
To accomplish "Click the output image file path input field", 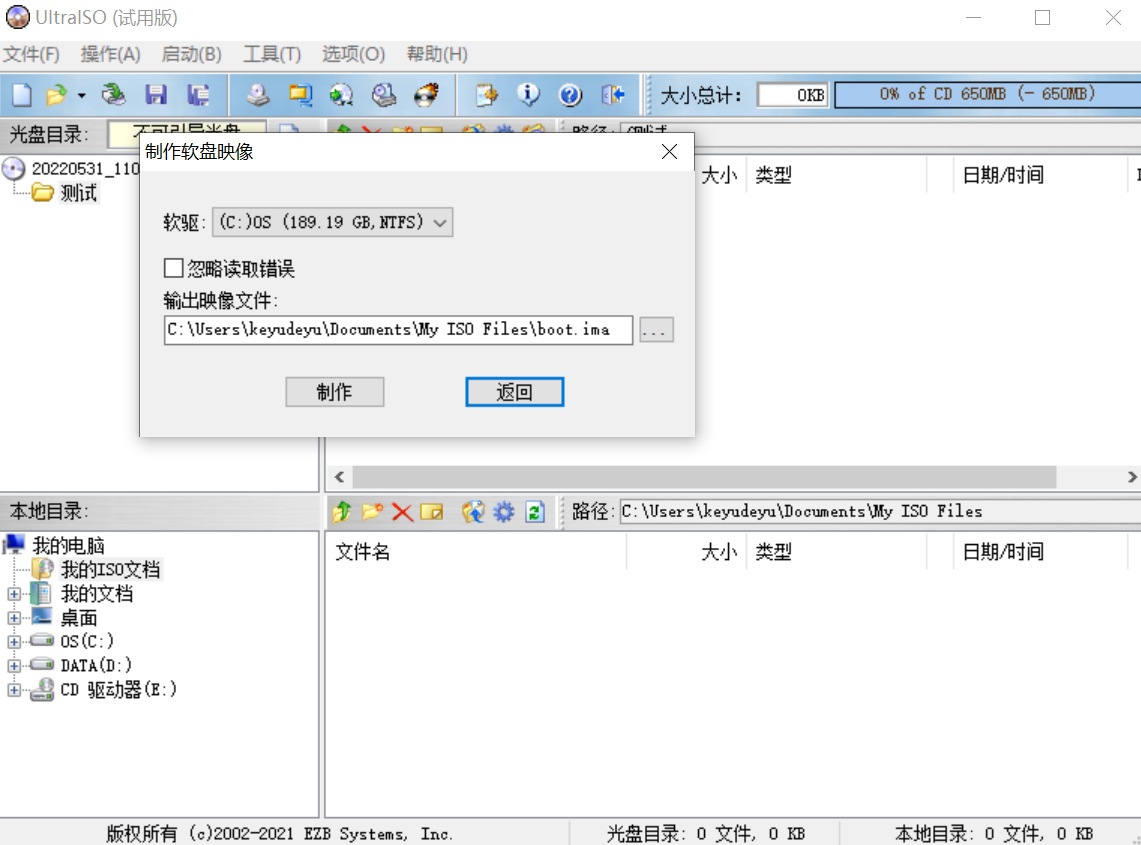I will tap(398, 330).
